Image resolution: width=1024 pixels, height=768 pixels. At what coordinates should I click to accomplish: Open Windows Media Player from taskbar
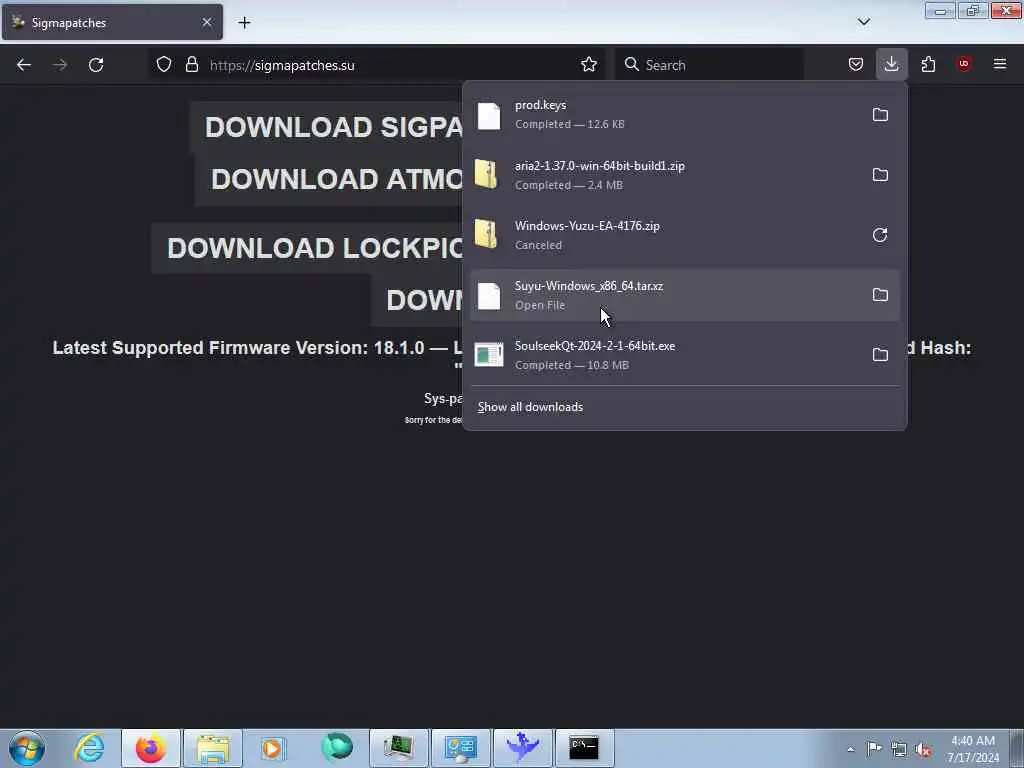pyautogui.click(x=273, y=748)
